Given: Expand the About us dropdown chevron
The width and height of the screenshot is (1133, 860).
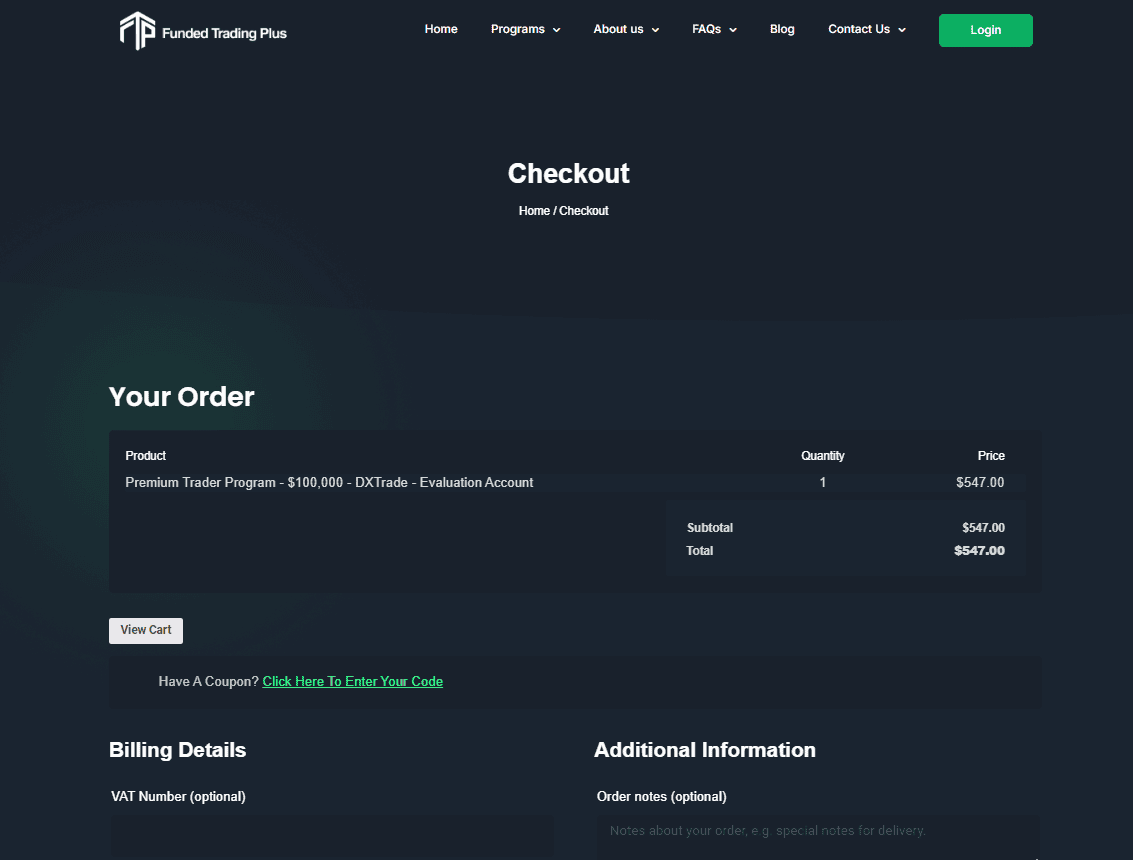Looking at the screenshot, I should pyautogui.click(x=655, y=30).
